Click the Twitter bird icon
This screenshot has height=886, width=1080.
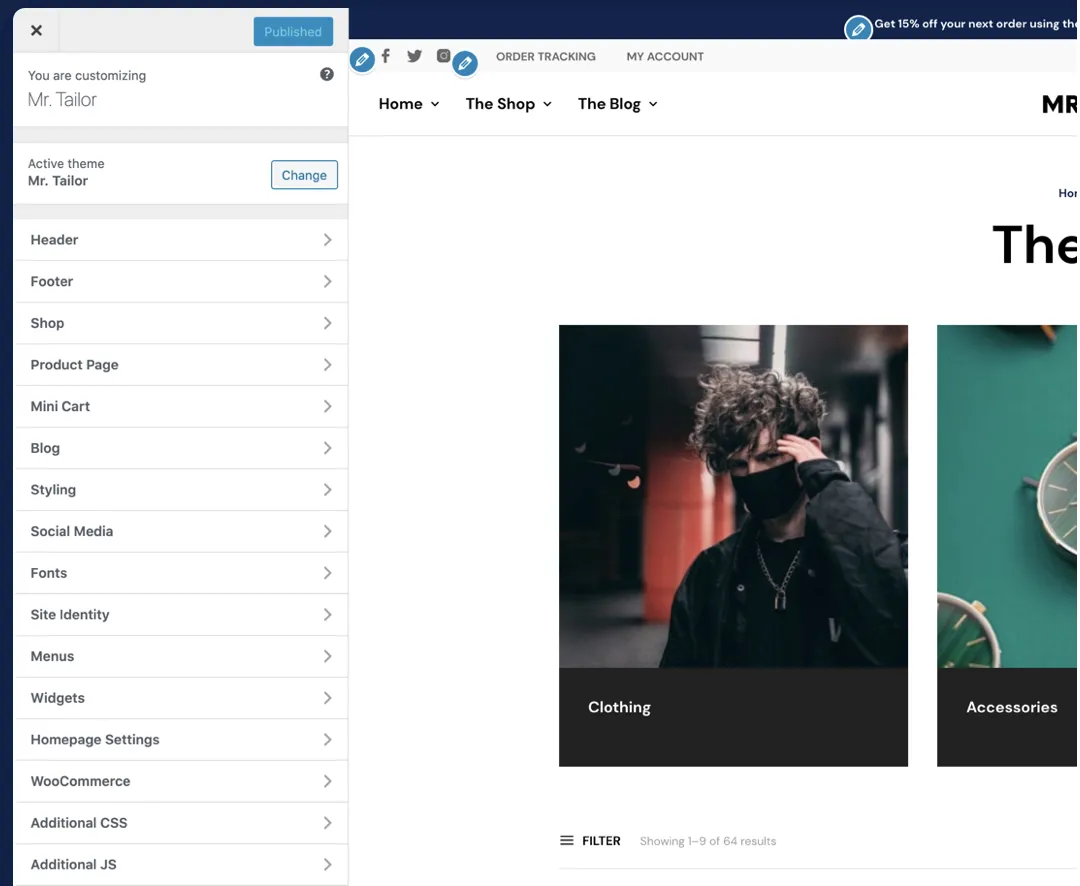pyautogui.click(x=414, y=56)
